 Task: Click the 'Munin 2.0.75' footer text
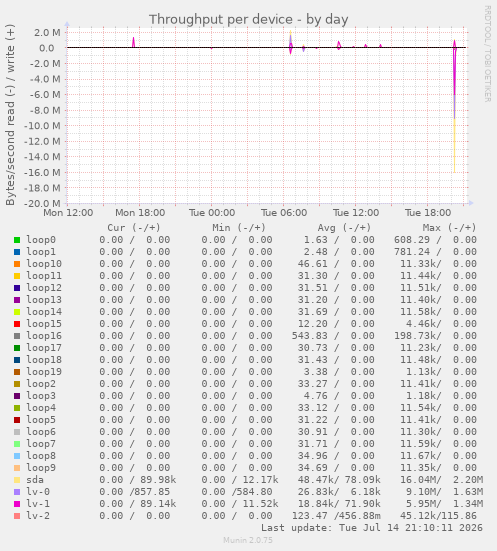pos(248,540)
